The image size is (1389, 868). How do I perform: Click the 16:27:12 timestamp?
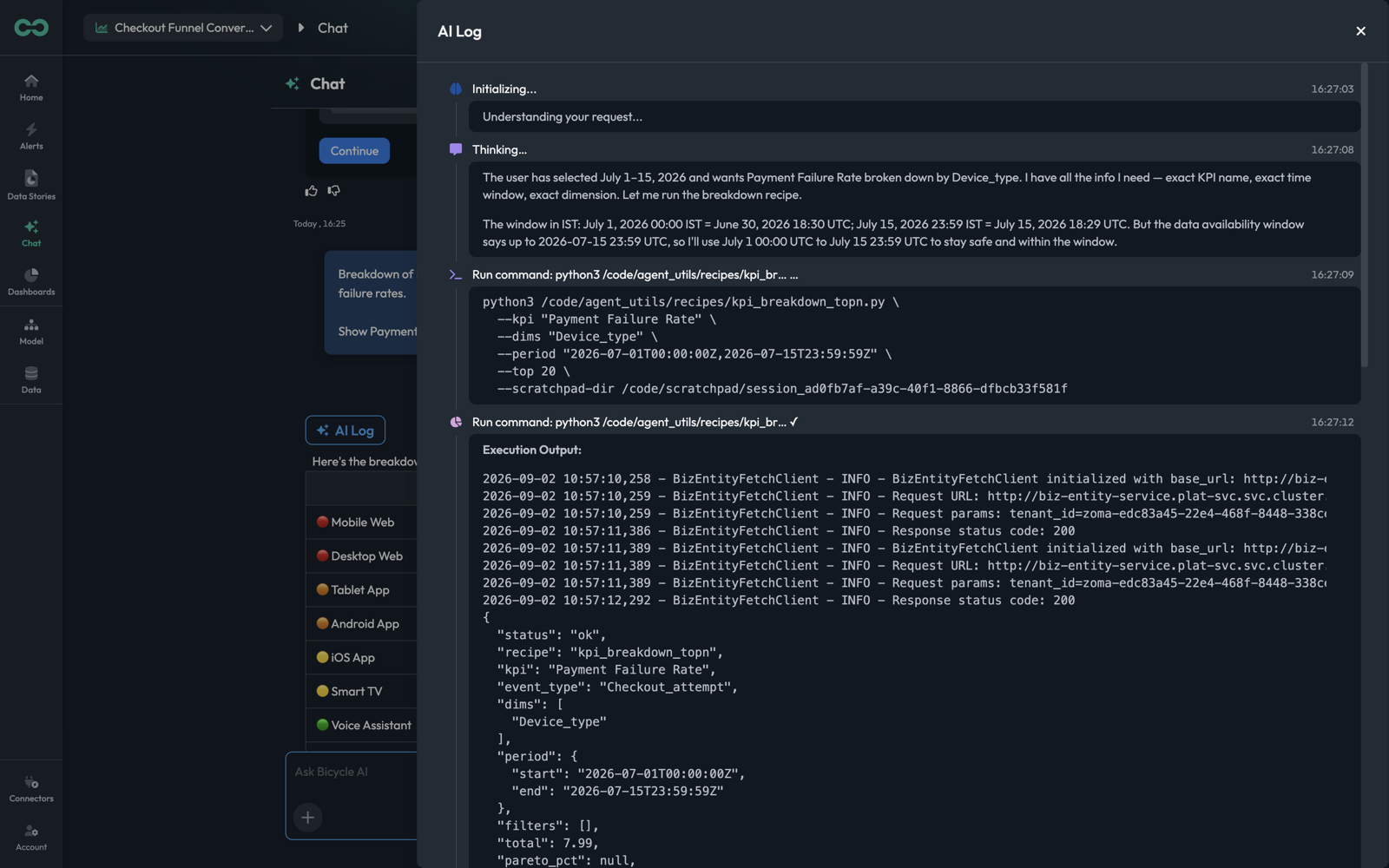click(1333, 422)
